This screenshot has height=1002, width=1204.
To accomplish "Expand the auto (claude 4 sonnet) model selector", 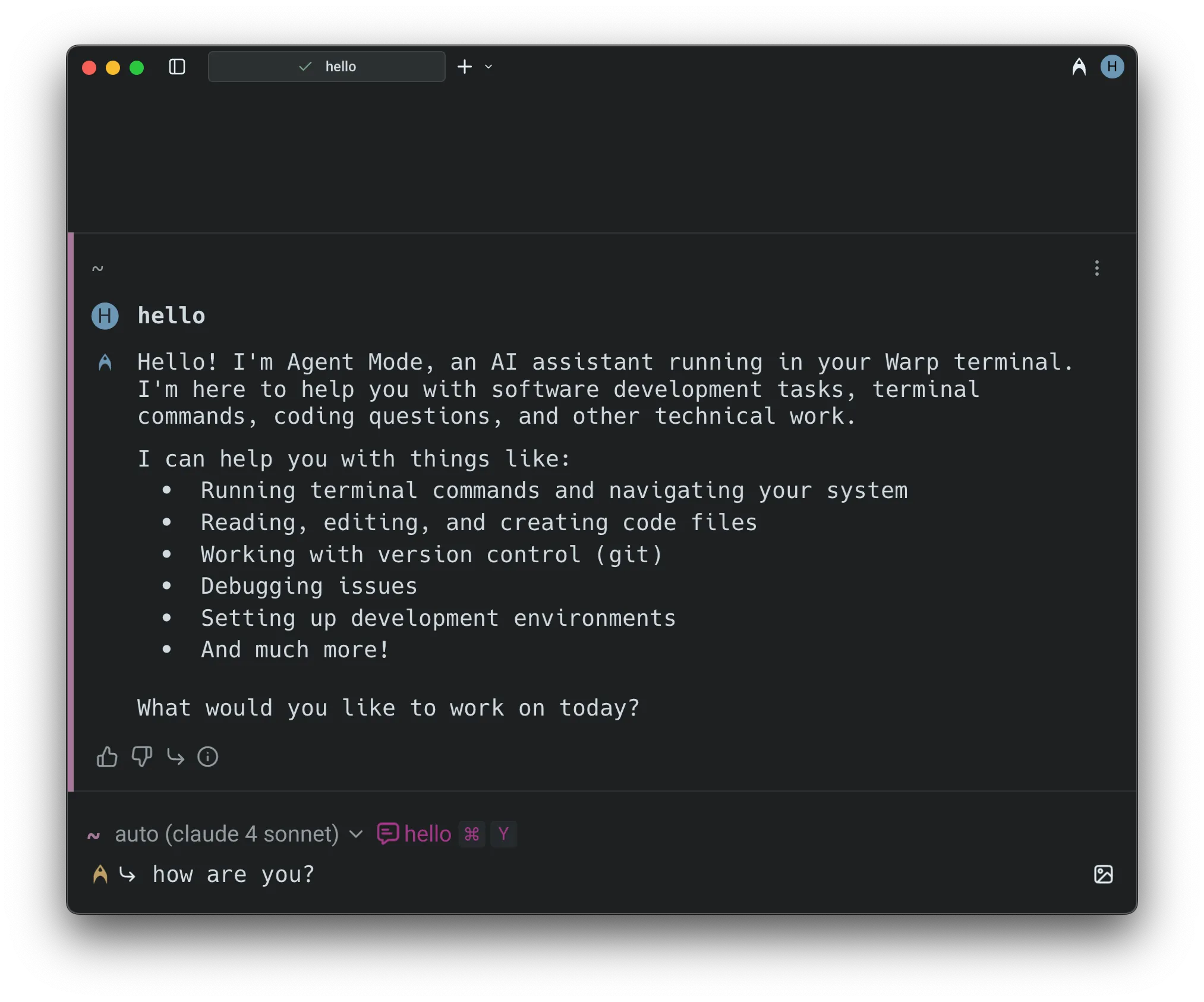I will click(x=239, y=834).
